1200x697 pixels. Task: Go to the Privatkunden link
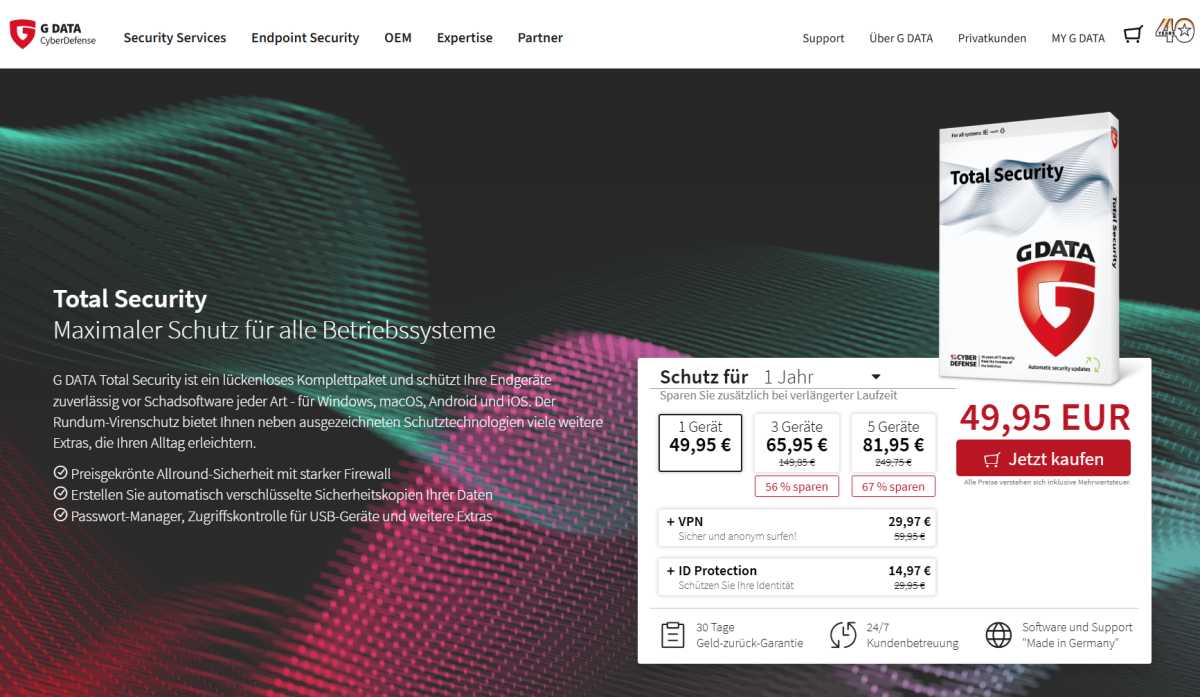[992, 38]
